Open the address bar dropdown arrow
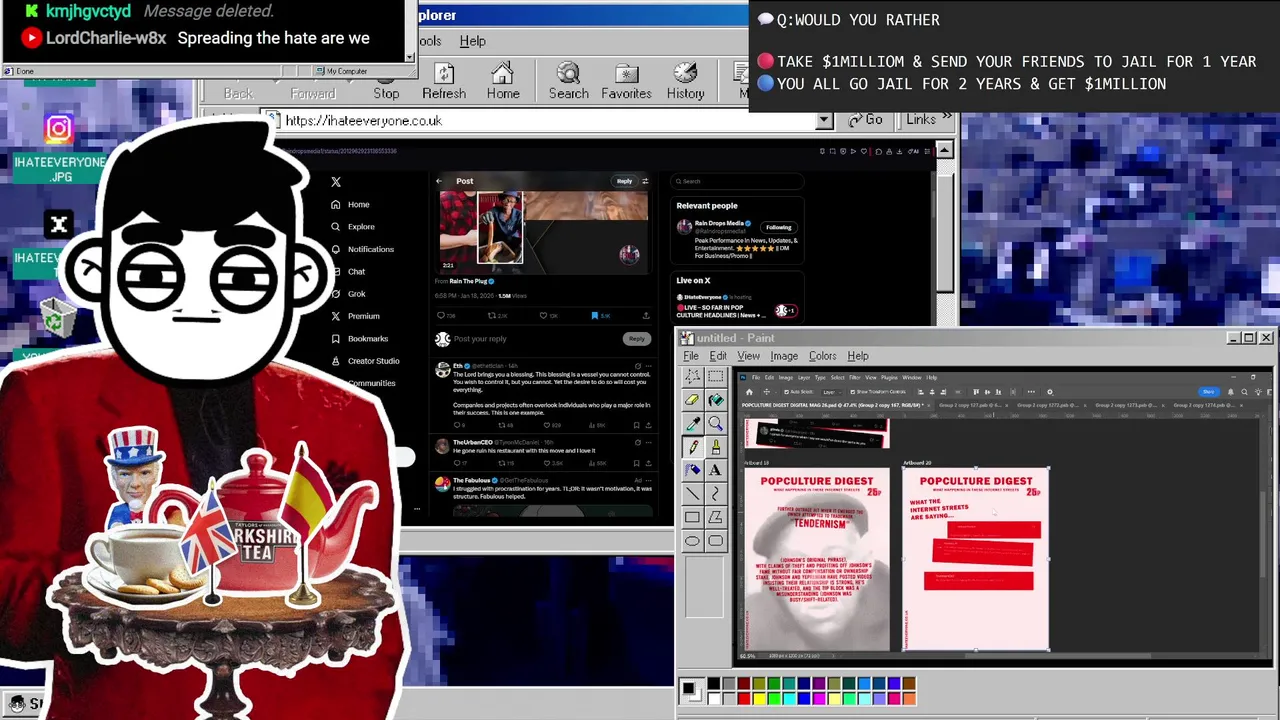The image size is (1280, 720). pyautogui.click(x=824, y=120)
